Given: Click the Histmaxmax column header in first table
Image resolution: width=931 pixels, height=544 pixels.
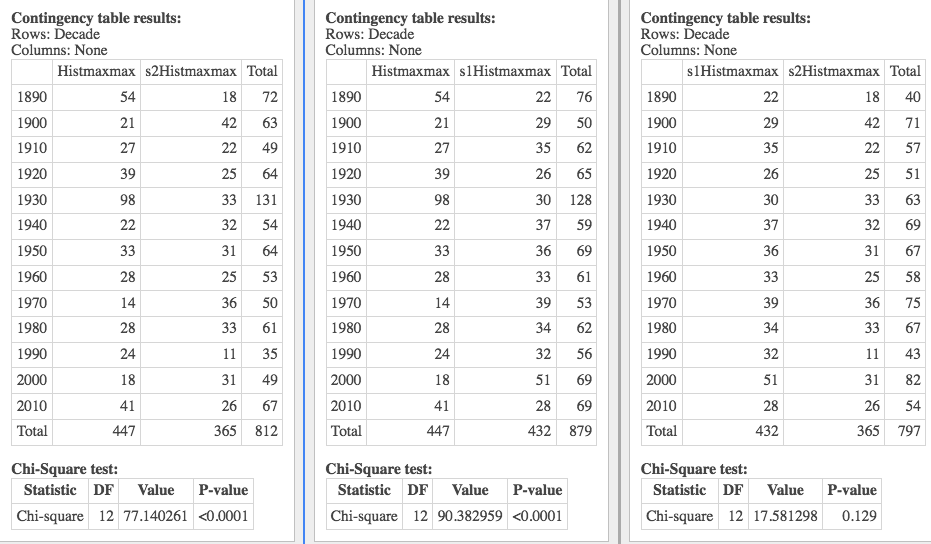Looking at the screenshot, I should (96, 71).
